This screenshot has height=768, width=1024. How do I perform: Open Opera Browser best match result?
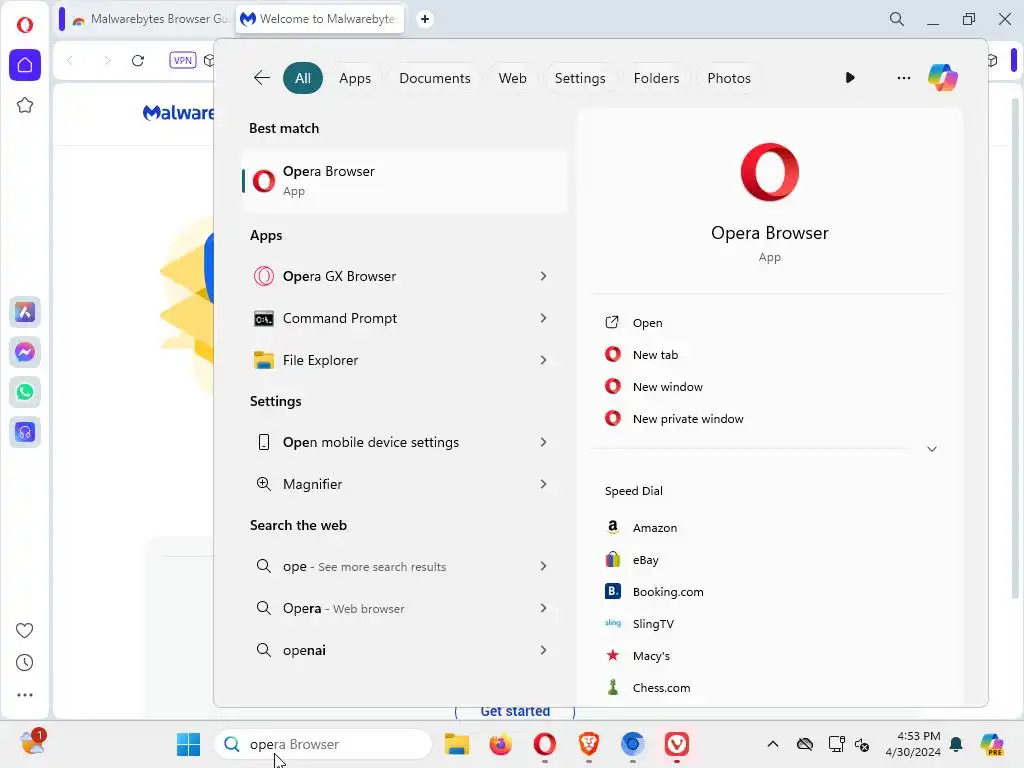[404, 181]
